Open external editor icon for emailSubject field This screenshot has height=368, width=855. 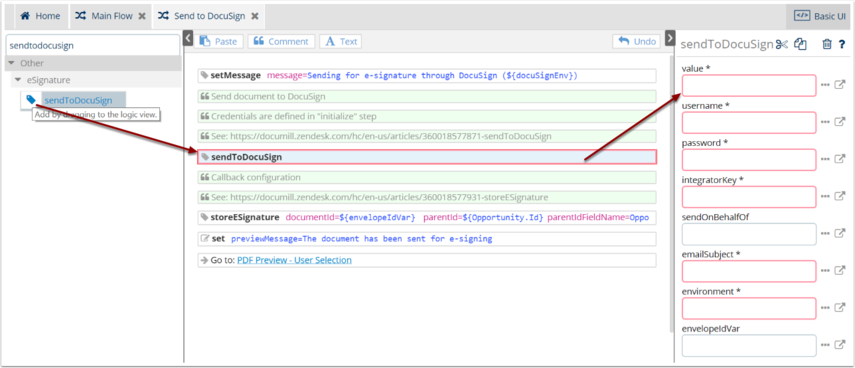[x=840, y=270]
